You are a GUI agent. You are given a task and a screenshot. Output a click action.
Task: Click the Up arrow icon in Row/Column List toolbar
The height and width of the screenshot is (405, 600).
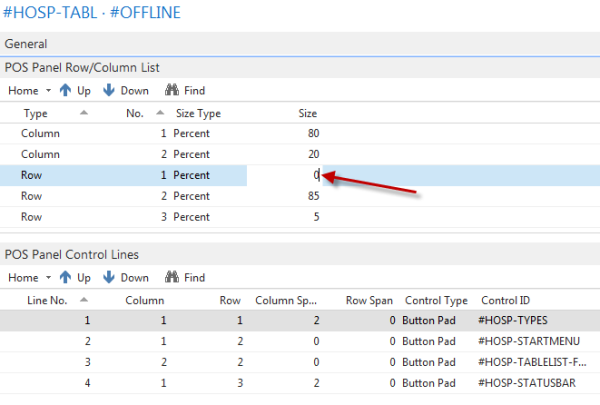[66, 90]
